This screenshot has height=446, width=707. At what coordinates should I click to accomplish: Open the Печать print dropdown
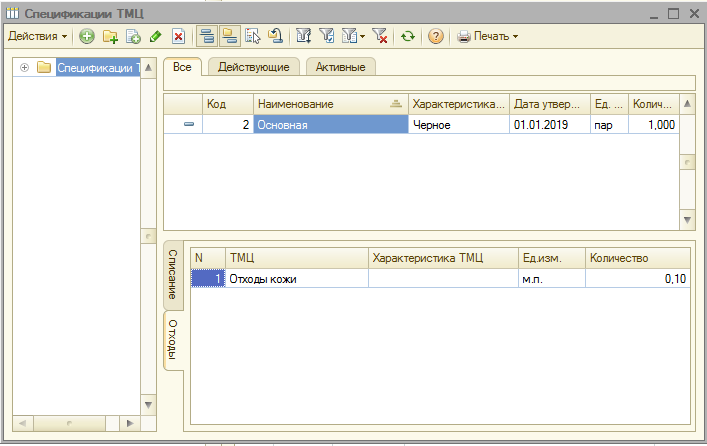click(x=488, y=36)
